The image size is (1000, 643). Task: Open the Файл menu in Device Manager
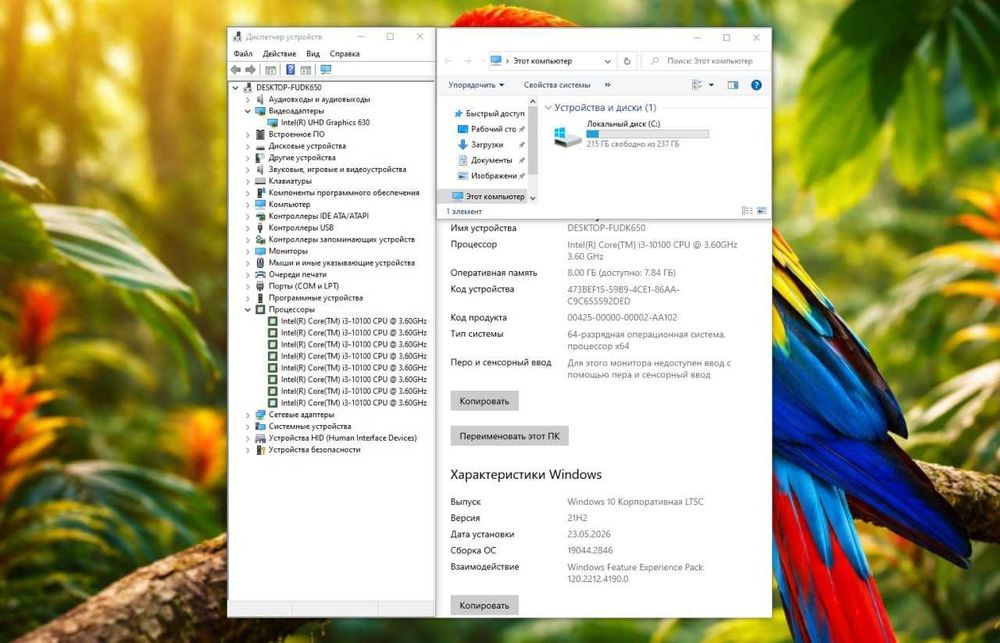point(243,54)
